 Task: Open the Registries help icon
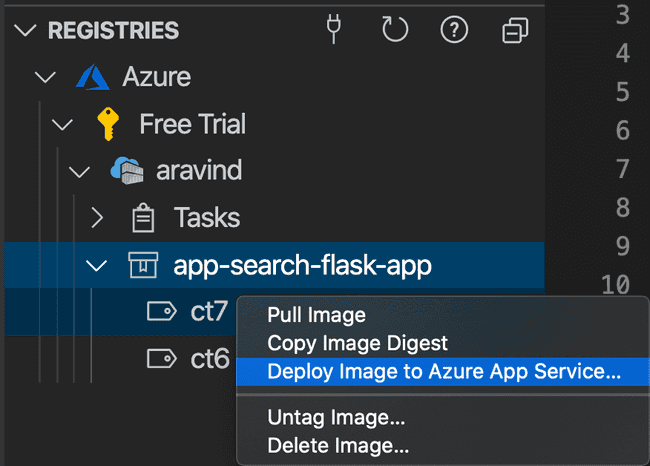coord(455,31)
